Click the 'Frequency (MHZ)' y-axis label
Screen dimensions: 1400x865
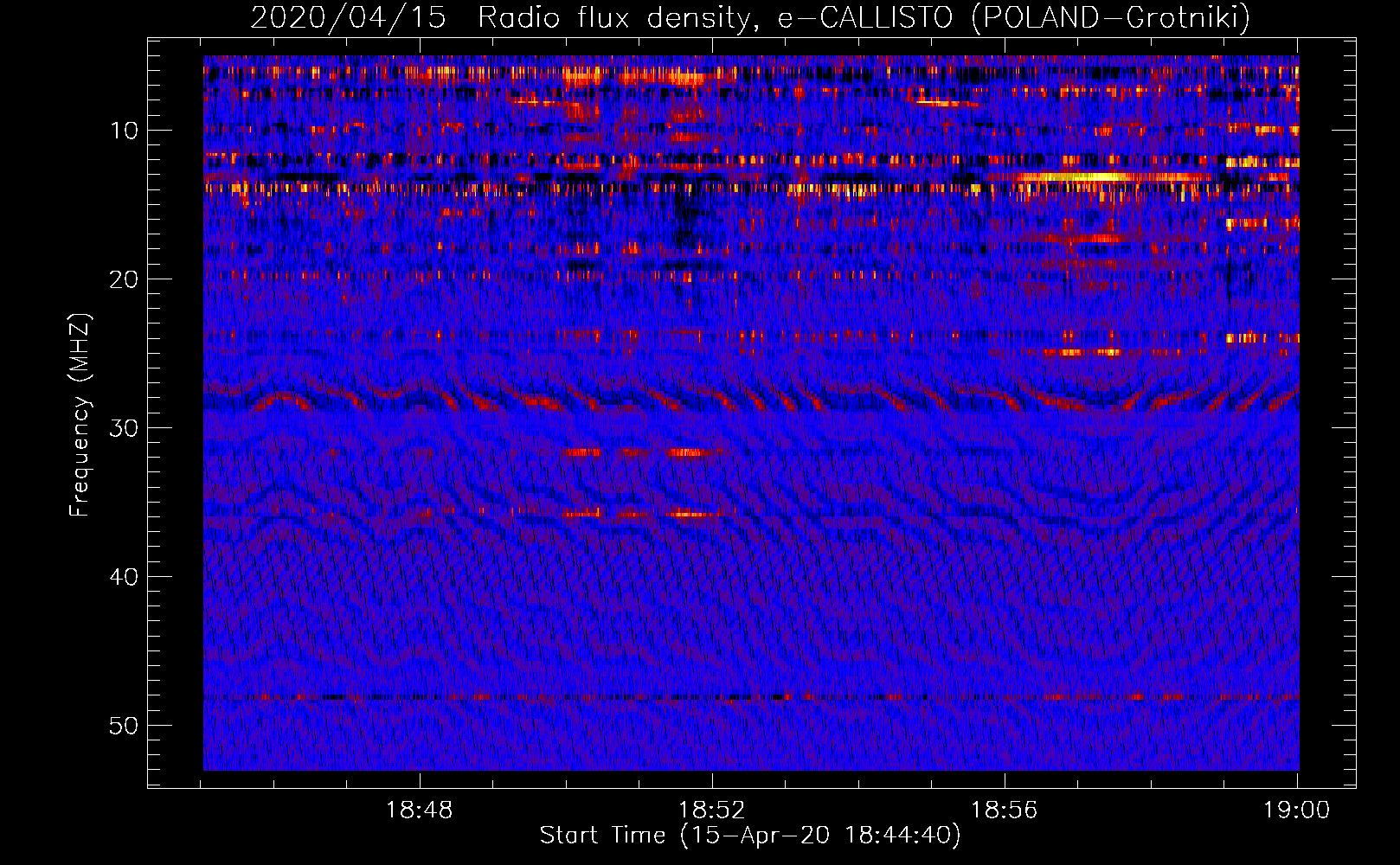click(80, 415)
